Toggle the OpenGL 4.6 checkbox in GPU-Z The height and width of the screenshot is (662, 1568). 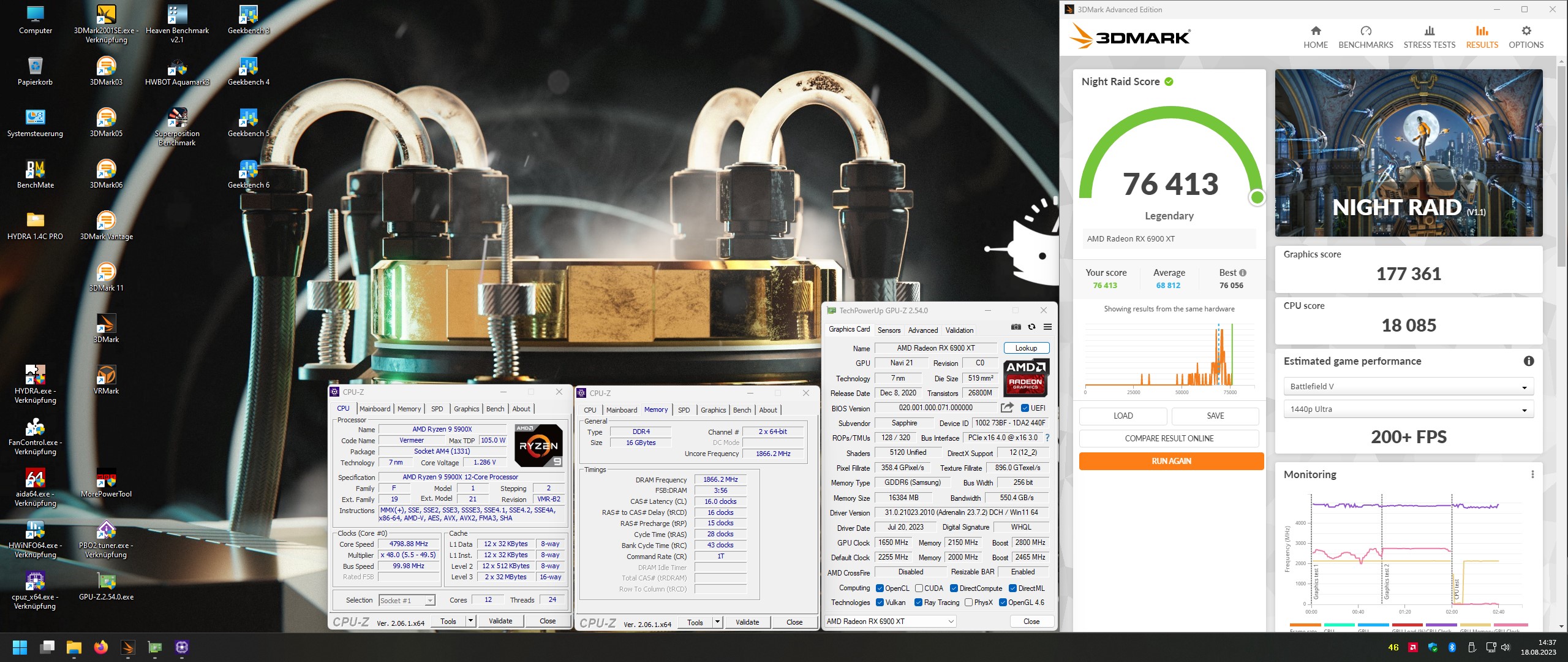[1003, 603]
